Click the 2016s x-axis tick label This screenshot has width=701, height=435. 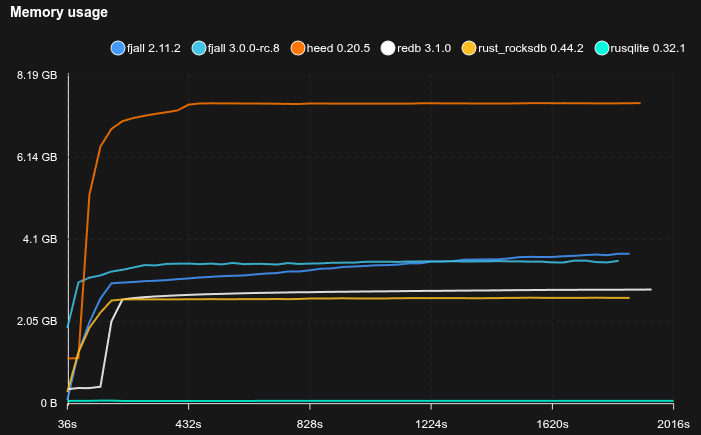674,423
